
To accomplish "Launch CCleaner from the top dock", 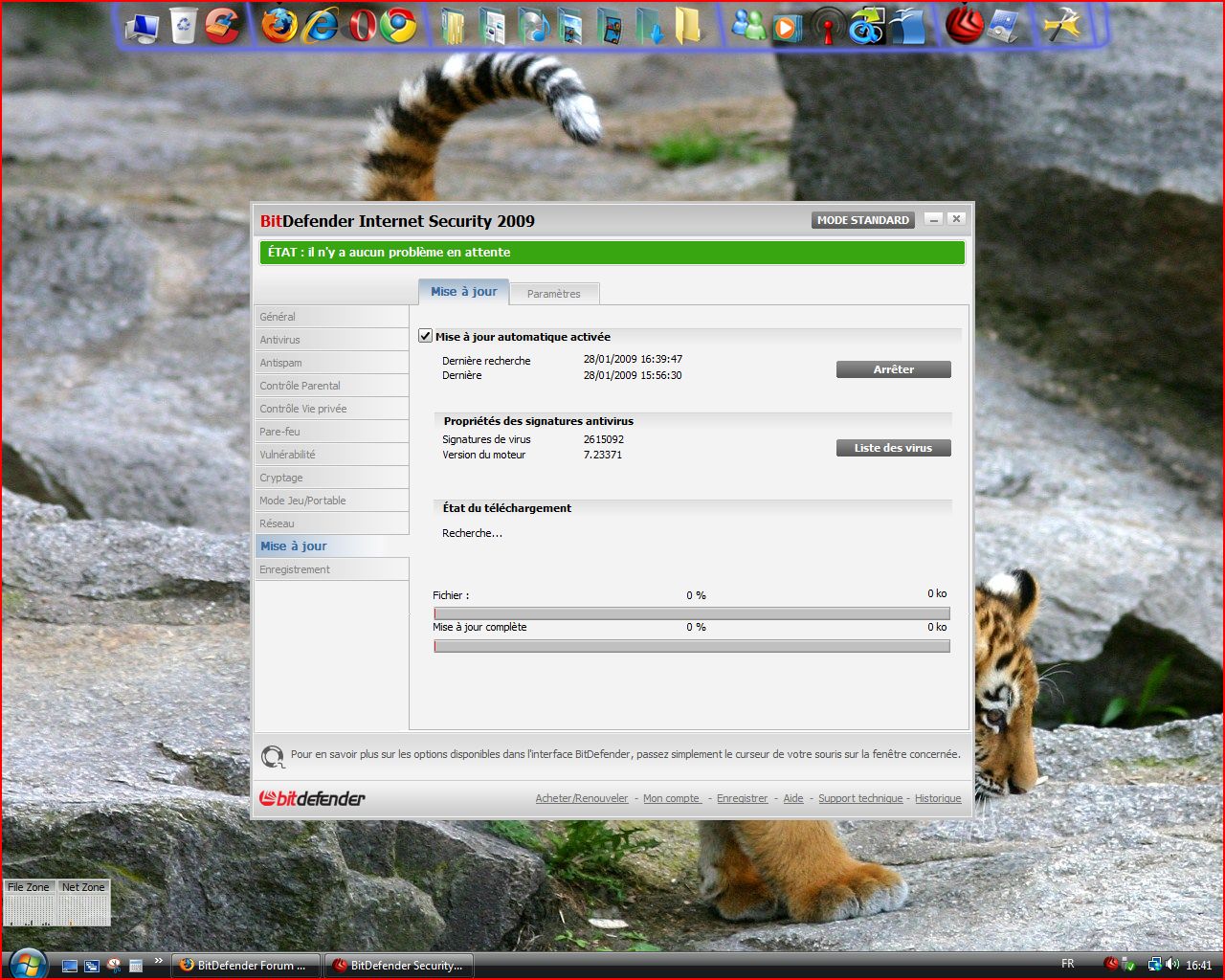I will [x=222, y=26].
